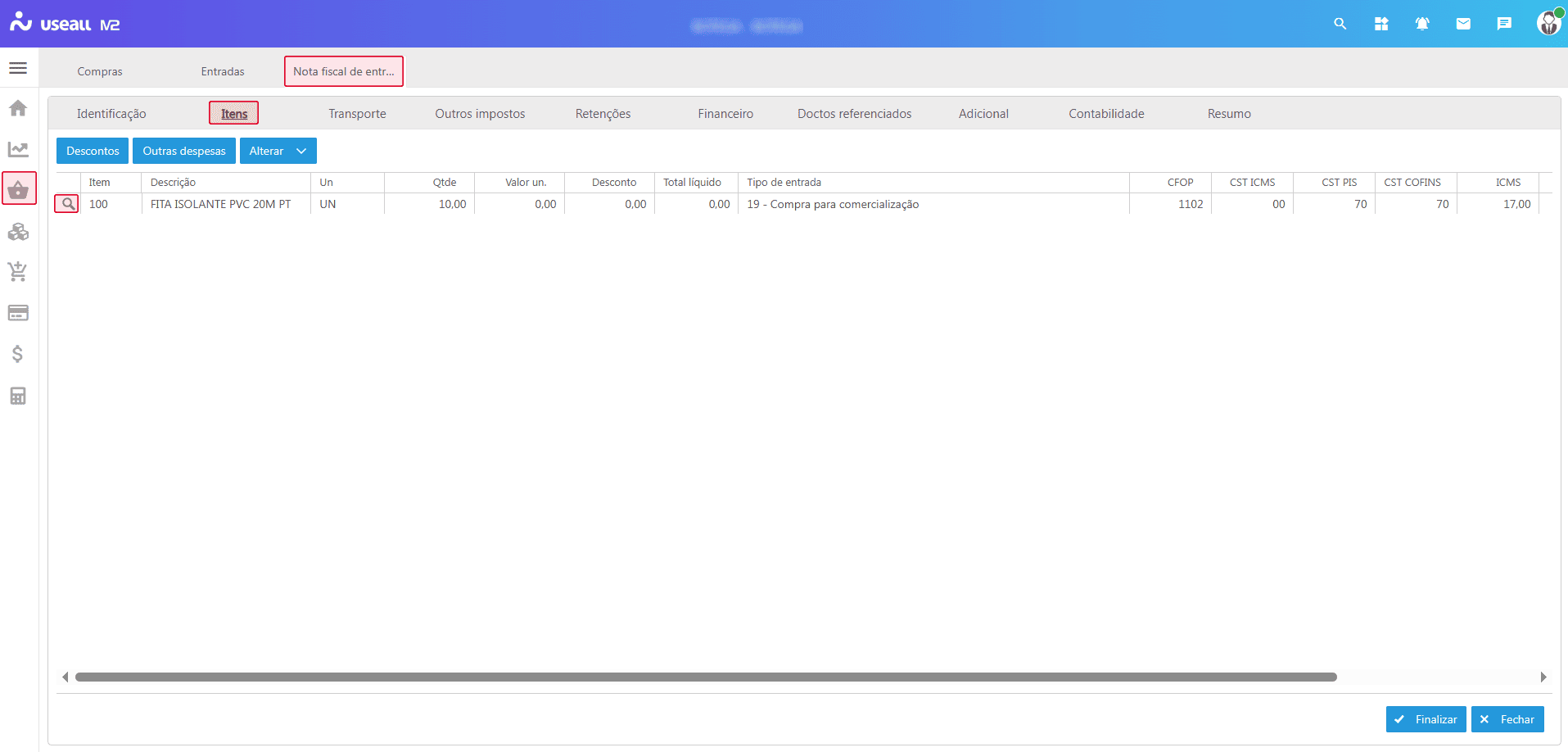Open the sales cart icon in the sidebar
The width and height of the screenshot is (1568, 752).
click(18, 272)
